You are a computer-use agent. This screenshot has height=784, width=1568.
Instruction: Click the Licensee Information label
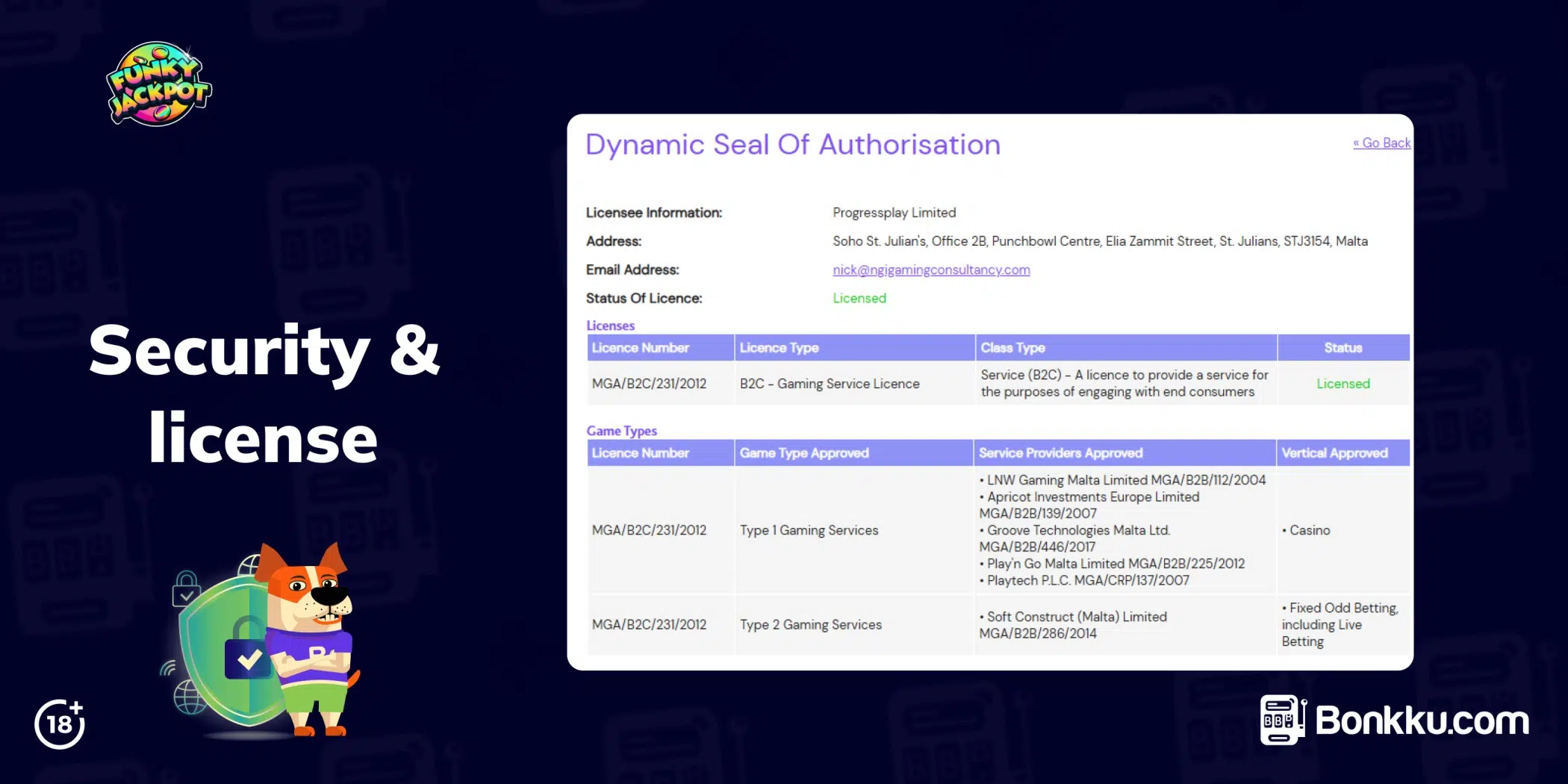654,213
